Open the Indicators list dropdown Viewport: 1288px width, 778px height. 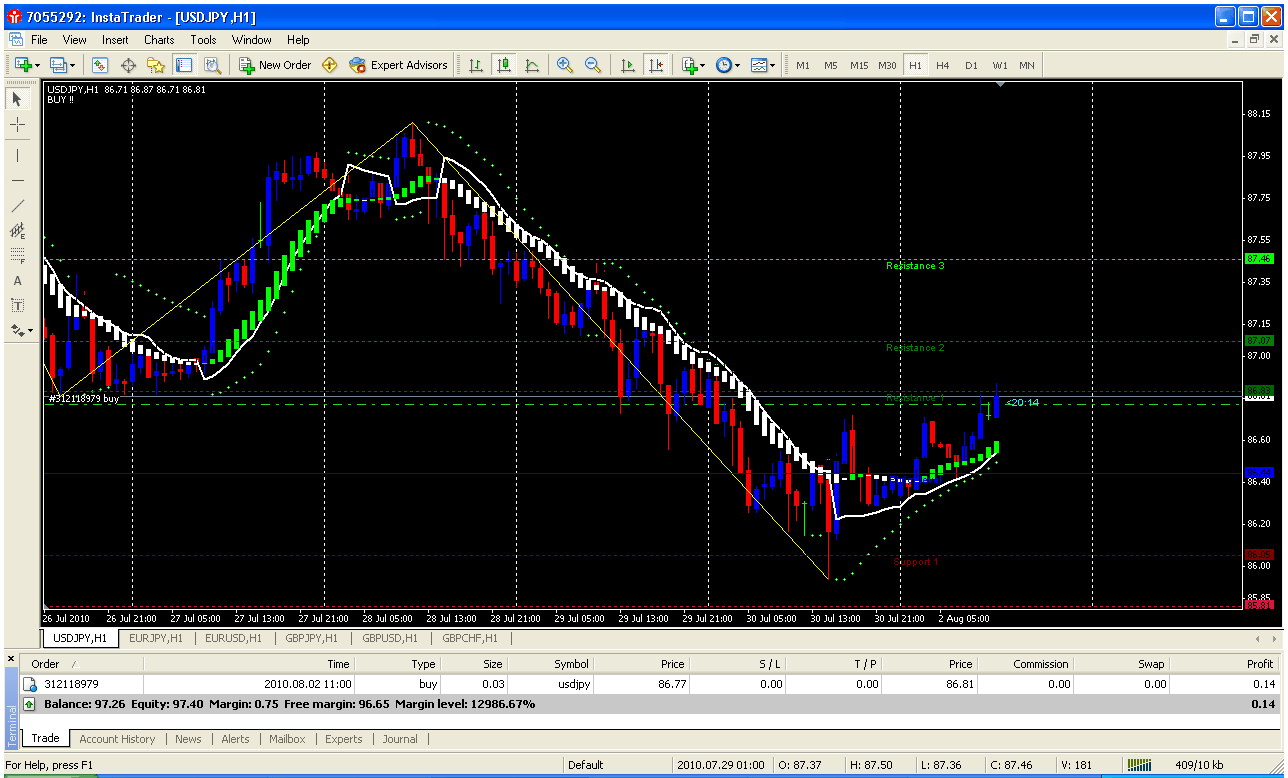[x=692, y=65]
